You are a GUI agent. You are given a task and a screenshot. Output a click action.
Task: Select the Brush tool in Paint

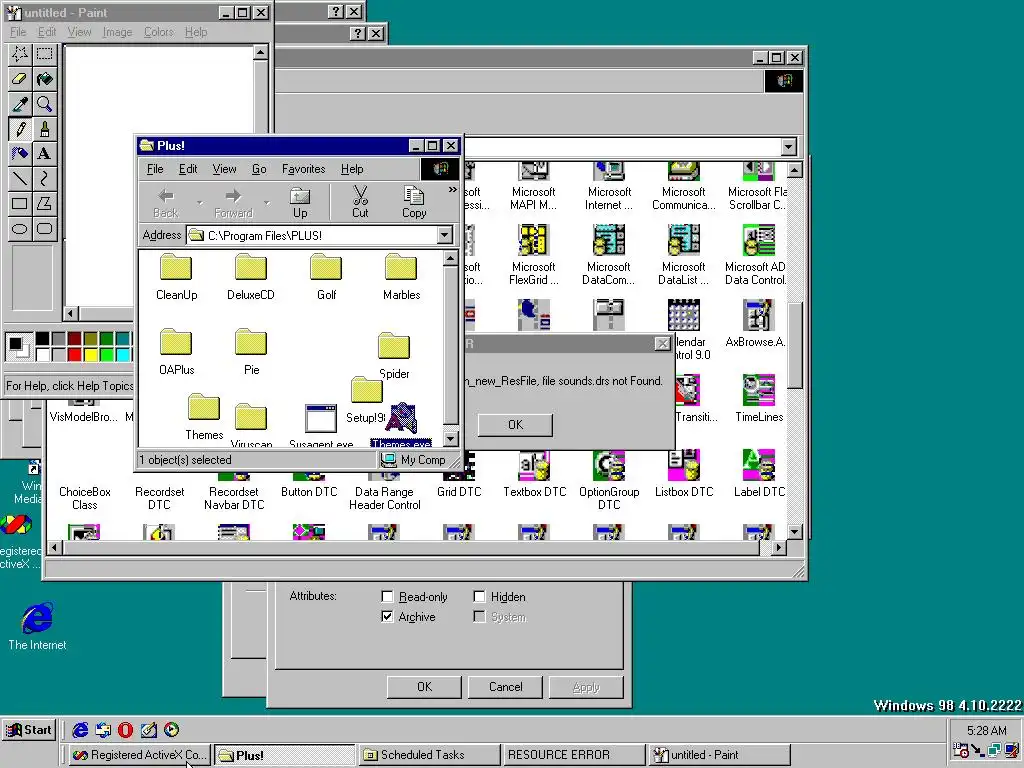[x=44, y=129]
